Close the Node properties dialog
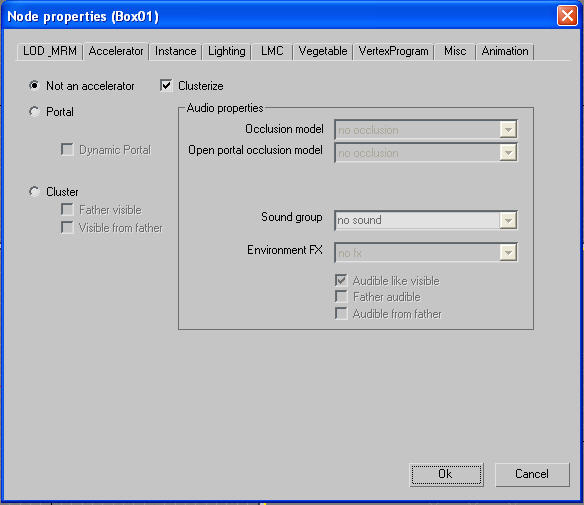Screen dimensions: 584x505 [x=567, y=16]
